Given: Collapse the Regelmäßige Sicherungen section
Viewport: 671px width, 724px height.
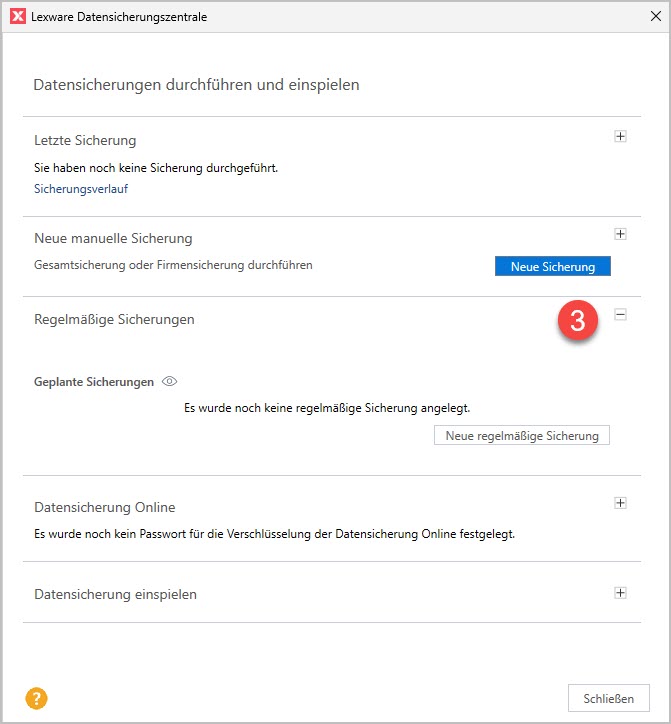Looking at the screenshot, I should tap(620, 315).
